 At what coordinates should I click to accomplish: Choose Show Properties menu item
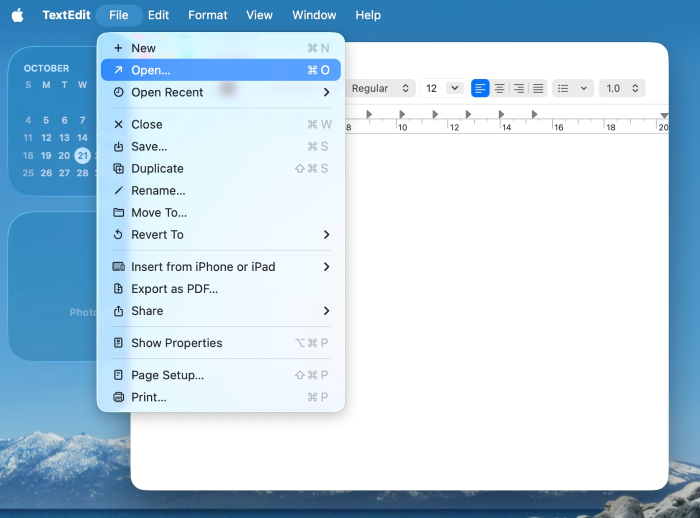pos(221,343)
